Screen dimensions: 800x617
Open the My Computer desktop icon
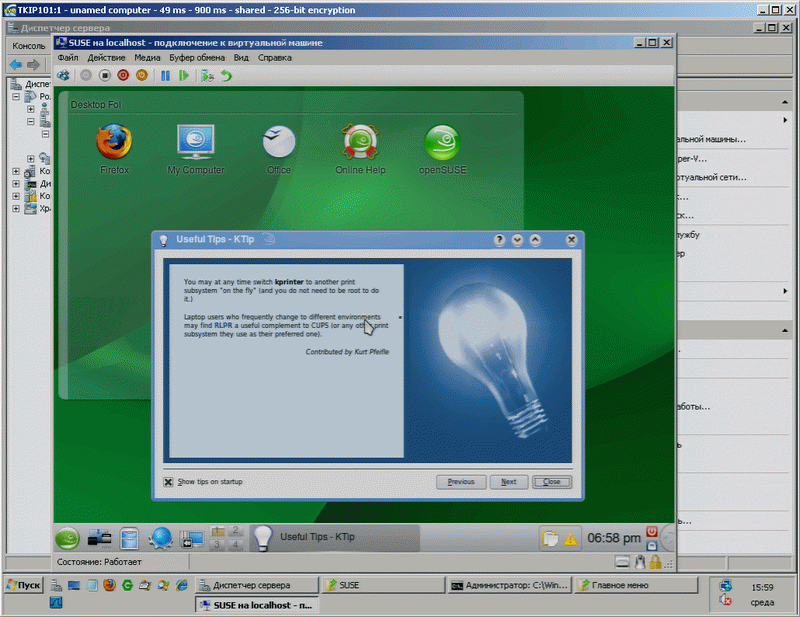click(196, 149)
